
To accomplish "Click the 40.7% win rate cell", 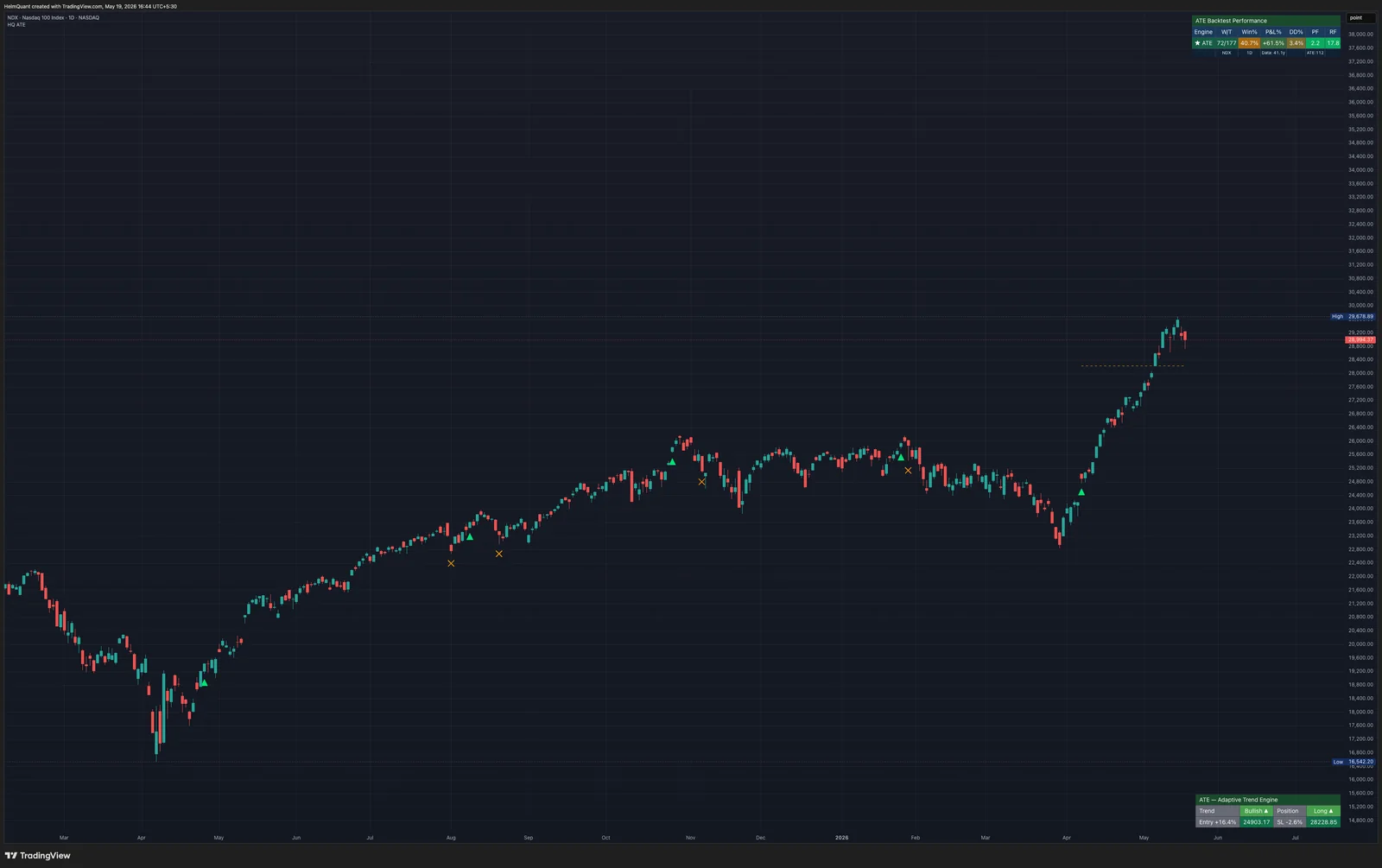I will click(x=1249, y=43).
